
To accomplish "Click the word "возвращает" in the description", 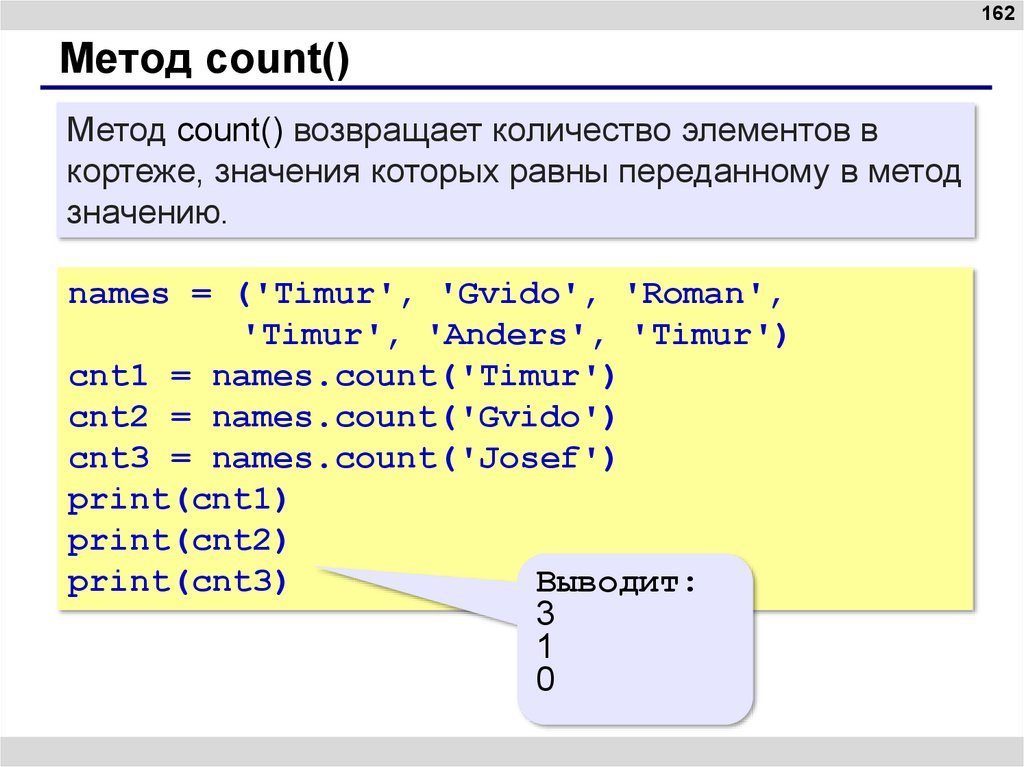I will [x=373, y=132].
